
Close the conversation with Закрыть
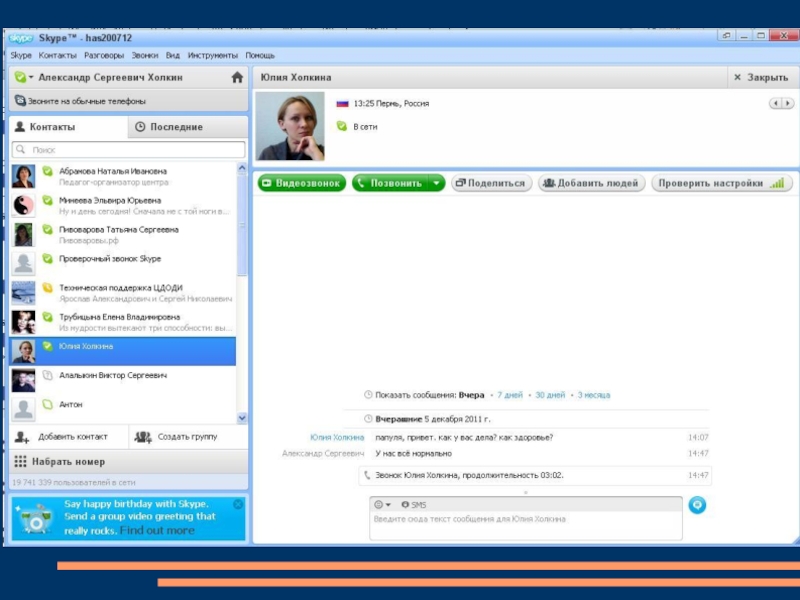click(761, 78)
